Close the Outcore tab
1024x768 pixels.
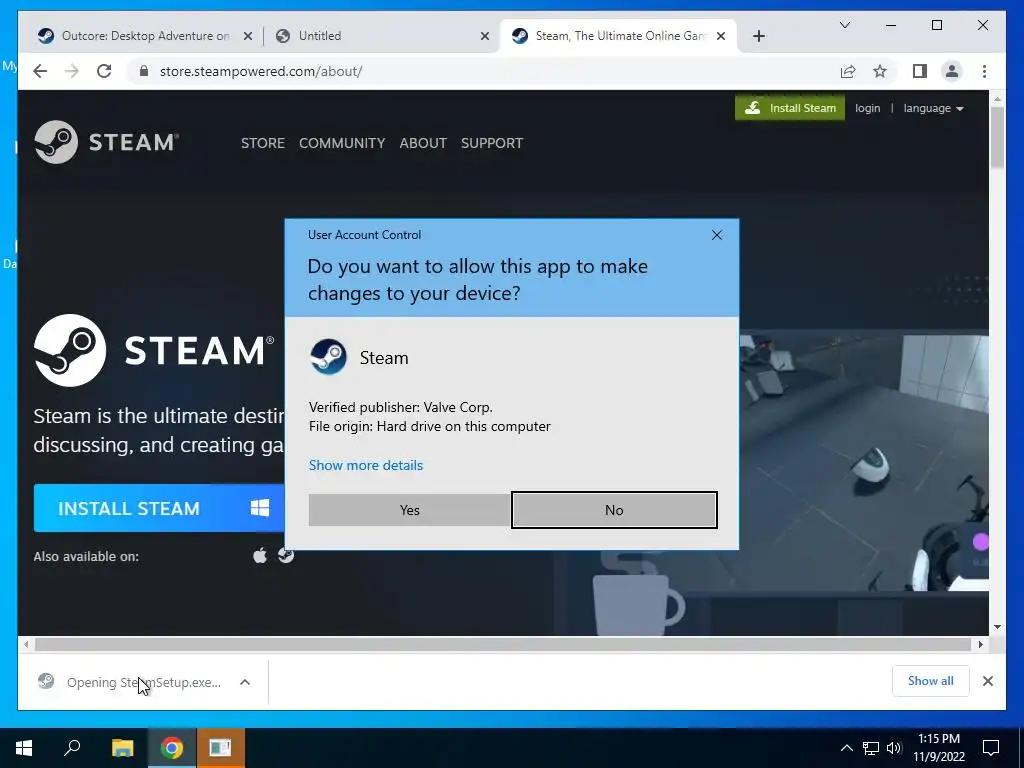point(248,36)
